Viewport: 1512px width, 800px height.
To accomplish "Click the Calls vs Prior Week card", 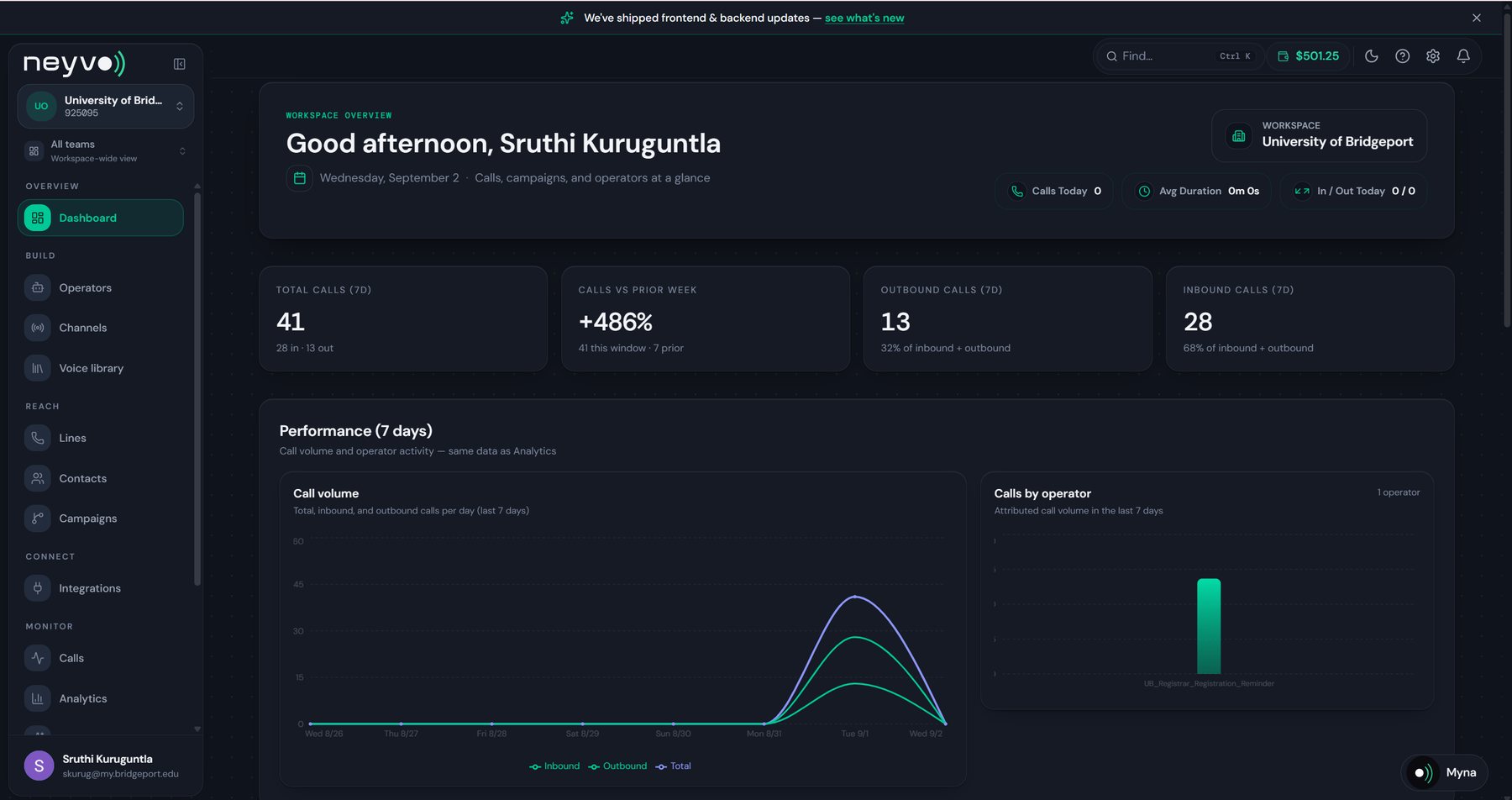I will [x=706, y=318].
